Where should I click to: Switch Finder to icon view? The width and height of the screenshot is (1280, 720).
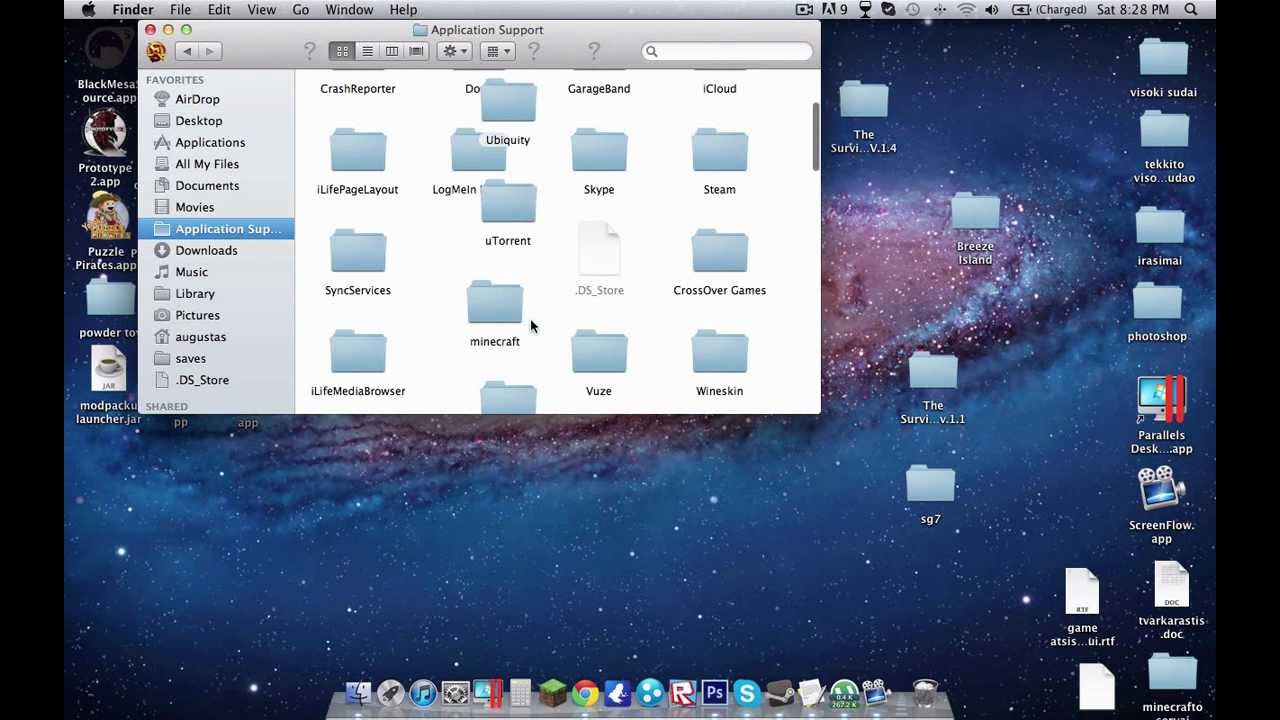click(342, 51)
